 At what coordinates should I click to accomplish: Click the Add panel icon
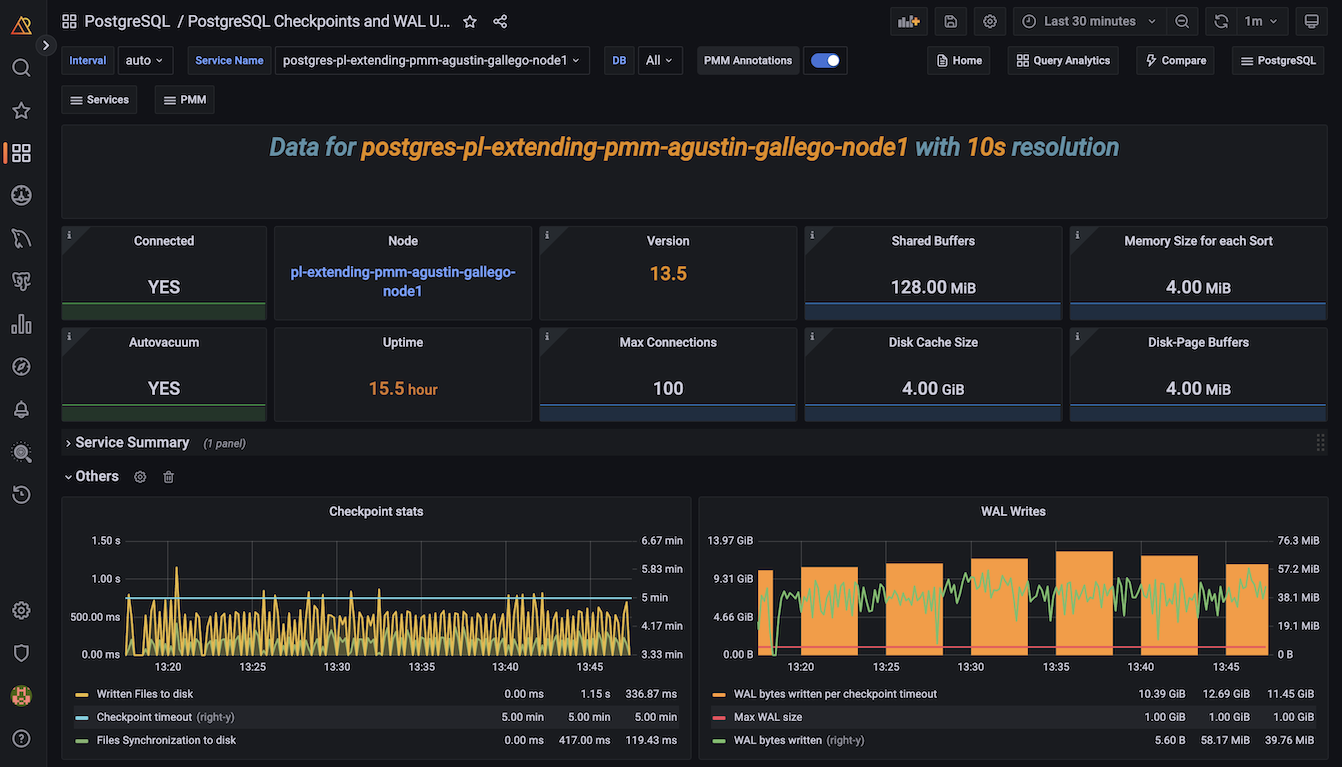pyautogui.click(x=908, y=21)
